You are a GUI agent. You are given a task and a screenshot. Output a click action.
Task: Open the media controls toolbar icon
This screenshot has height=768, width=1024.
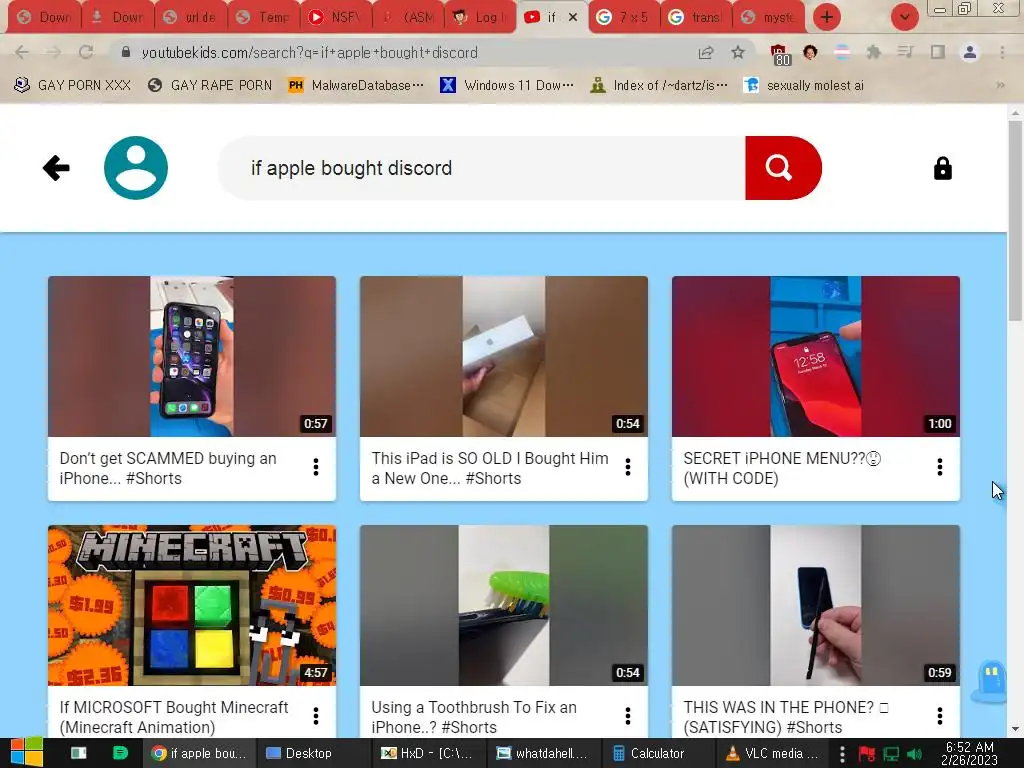(x=905, y=52)
